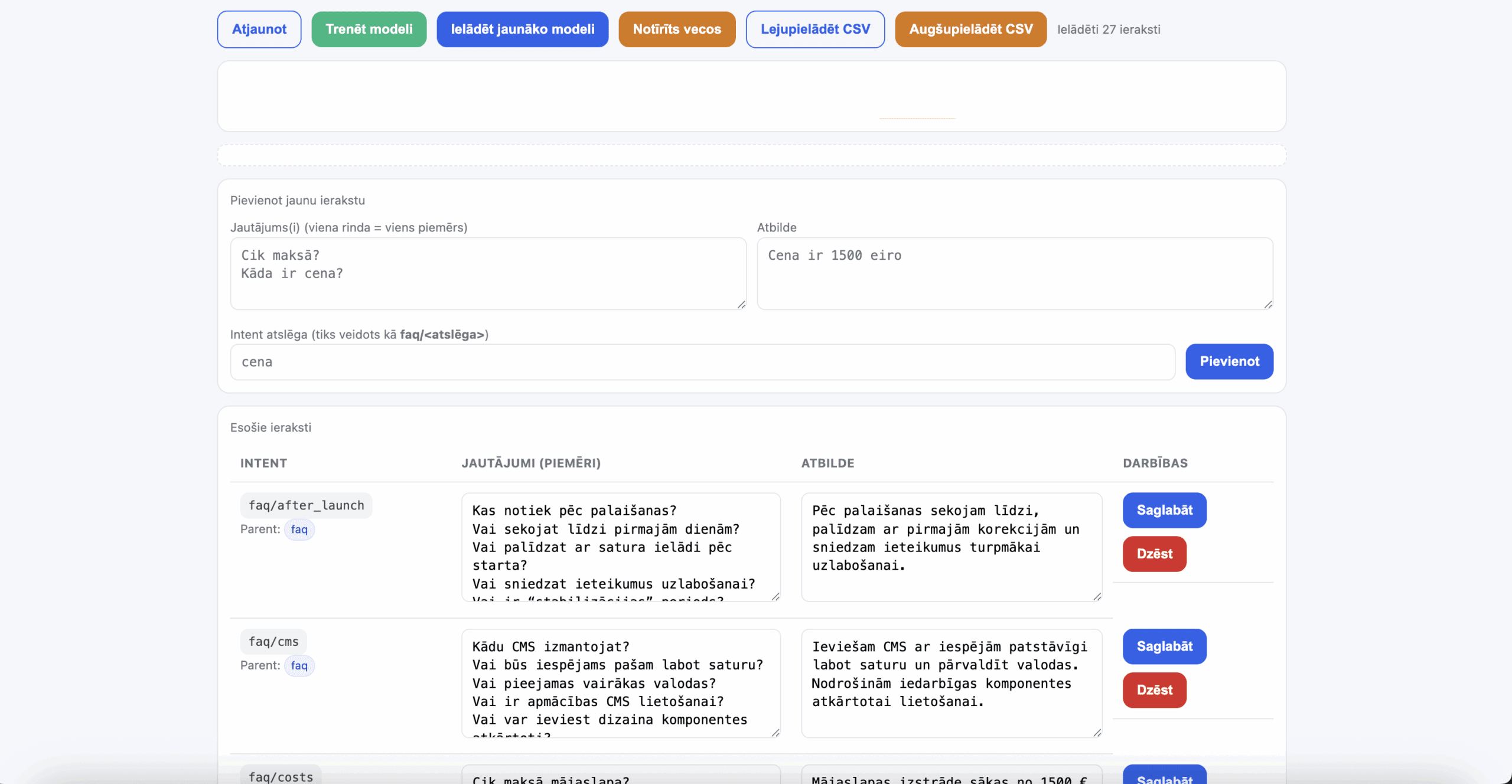Image resolution: width=1512 pixels, height=784 pixels.
Task: Click Ielādēt jaunāko modeli button
Action: tap(522, 29)
